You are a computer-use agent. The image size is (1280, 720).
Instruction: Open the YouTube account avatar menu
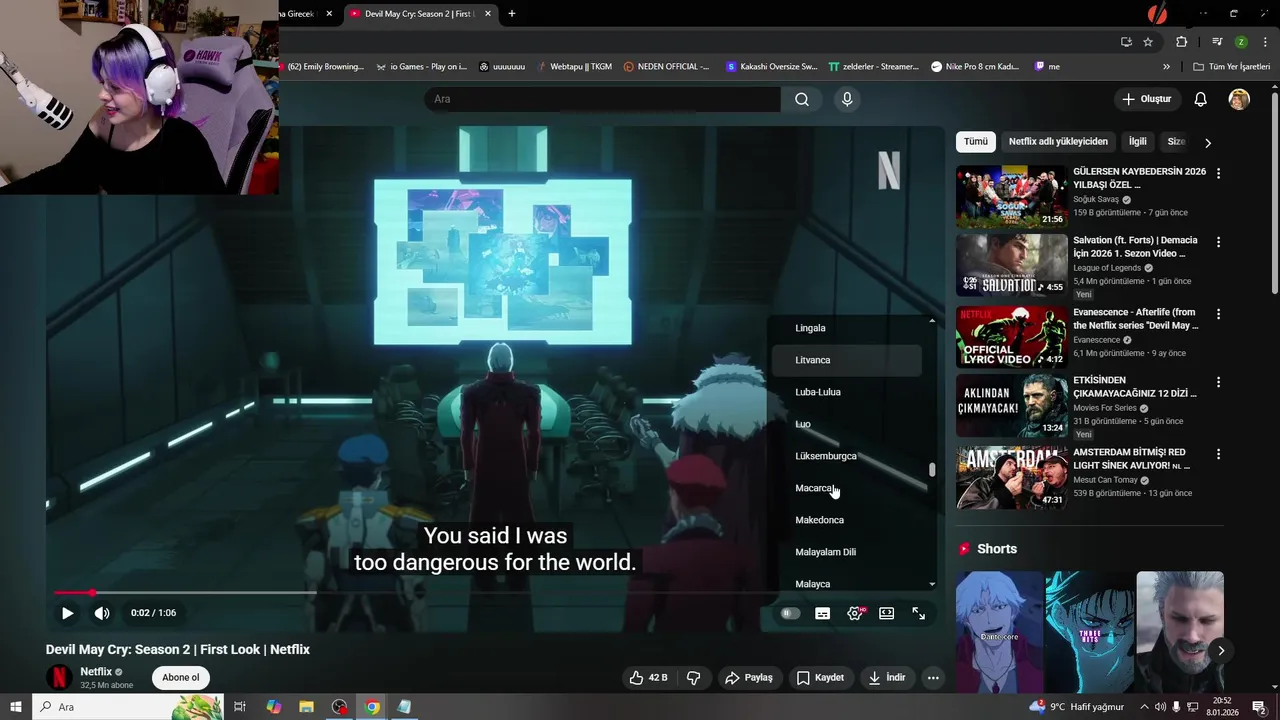pyautogui.click(x=1239, y=99)
